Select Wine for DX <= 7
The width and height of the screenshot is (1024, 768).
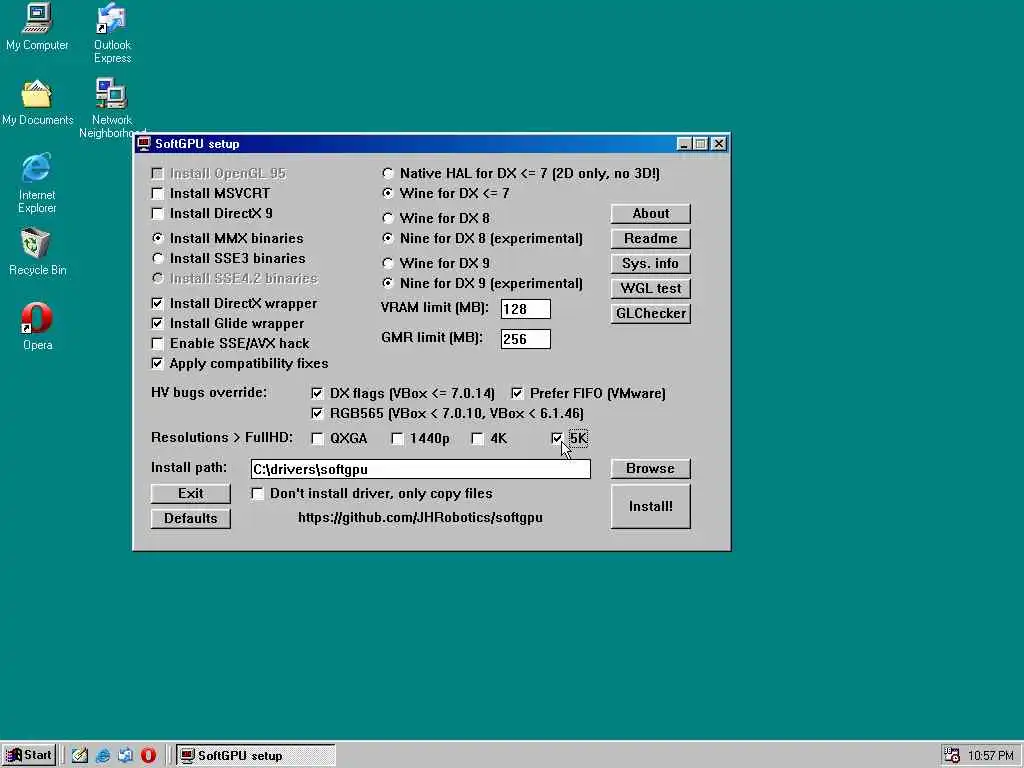(388, 193)
